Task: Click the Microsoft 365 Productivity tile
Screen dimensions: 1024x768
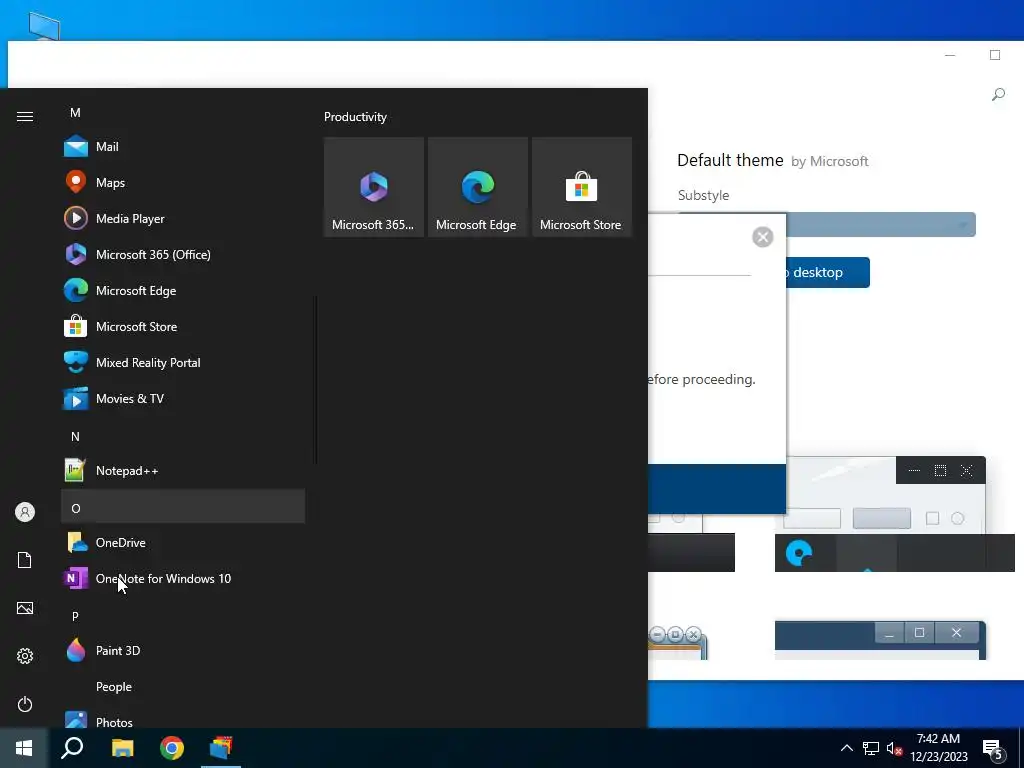Action: [374, 187]
